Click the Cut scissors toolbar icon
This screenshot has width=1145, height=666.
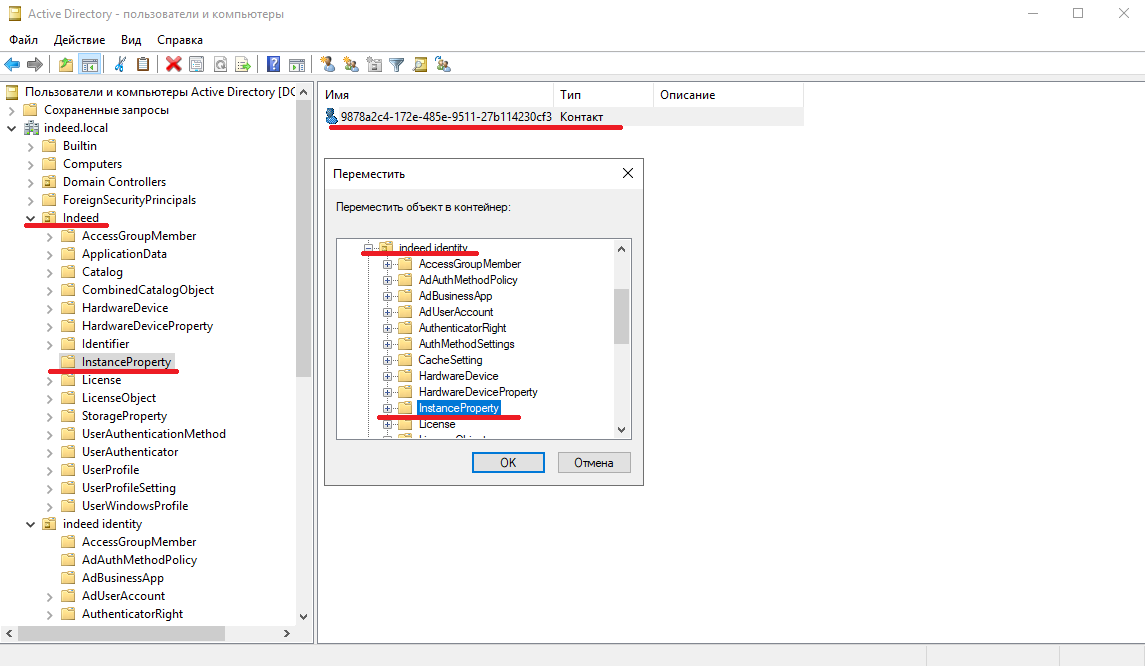point(120,65)
